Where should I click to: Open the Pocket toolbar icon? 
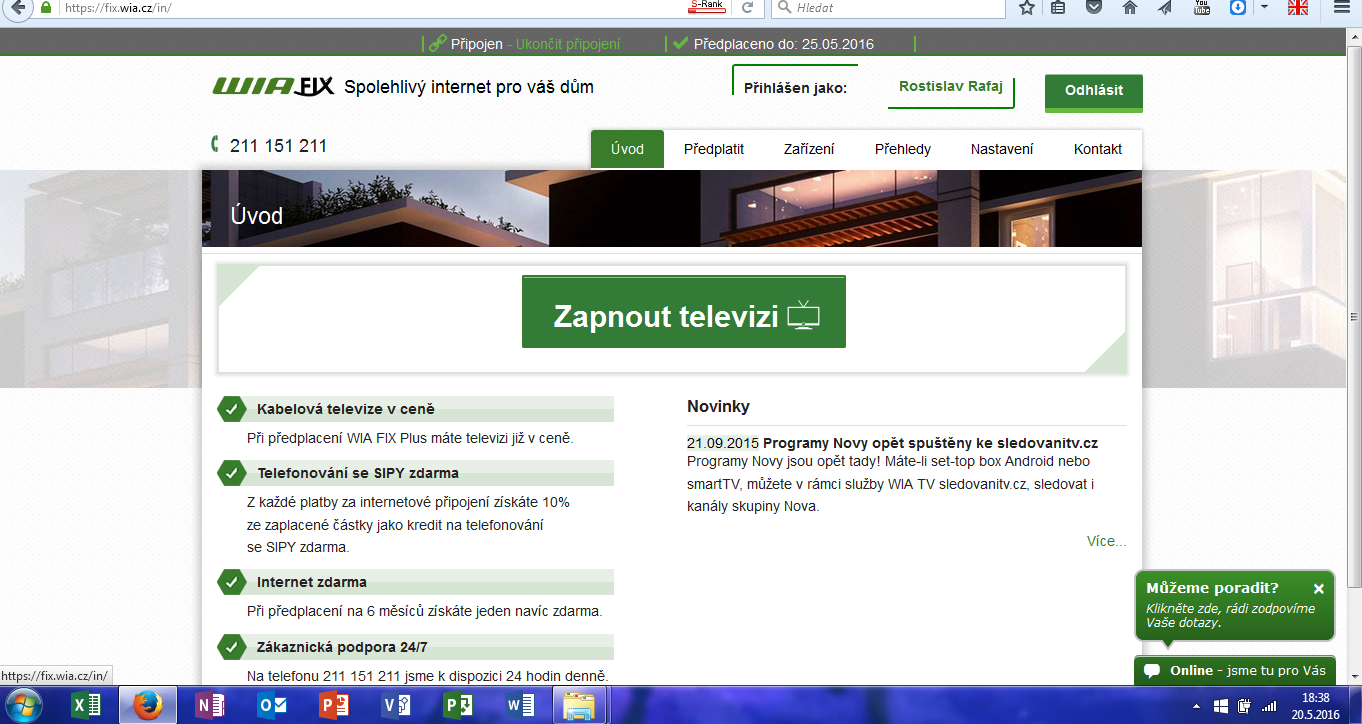[x=1094, y=8]
